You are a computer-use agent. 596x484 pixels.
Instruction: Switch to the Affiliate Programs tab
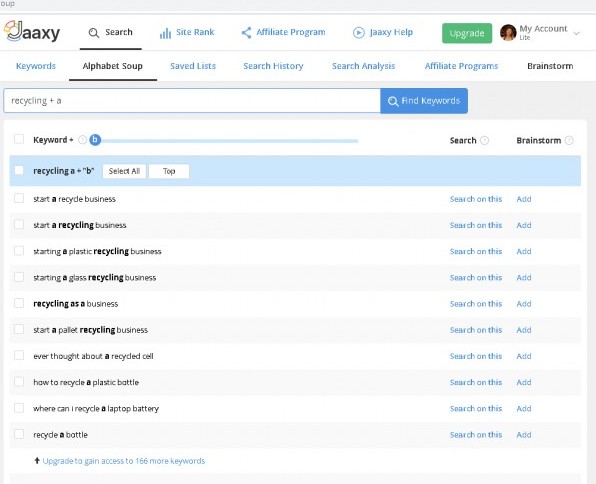point(461,66)
